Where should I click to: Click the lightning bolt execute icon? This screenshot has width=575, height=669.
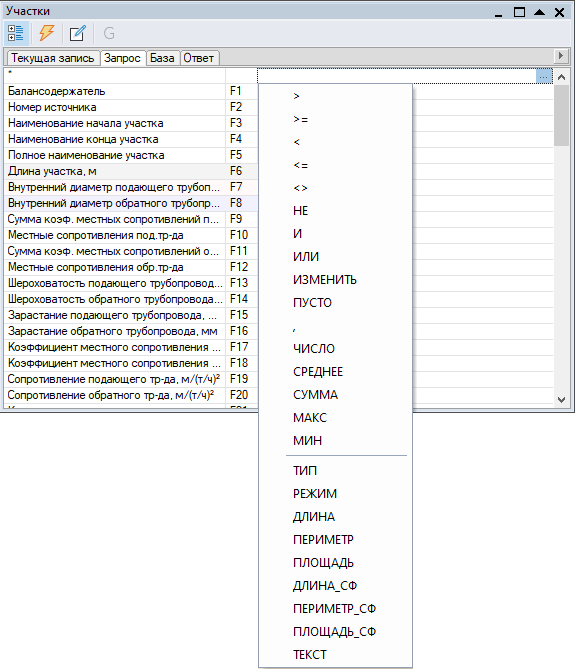pos(47,33)
